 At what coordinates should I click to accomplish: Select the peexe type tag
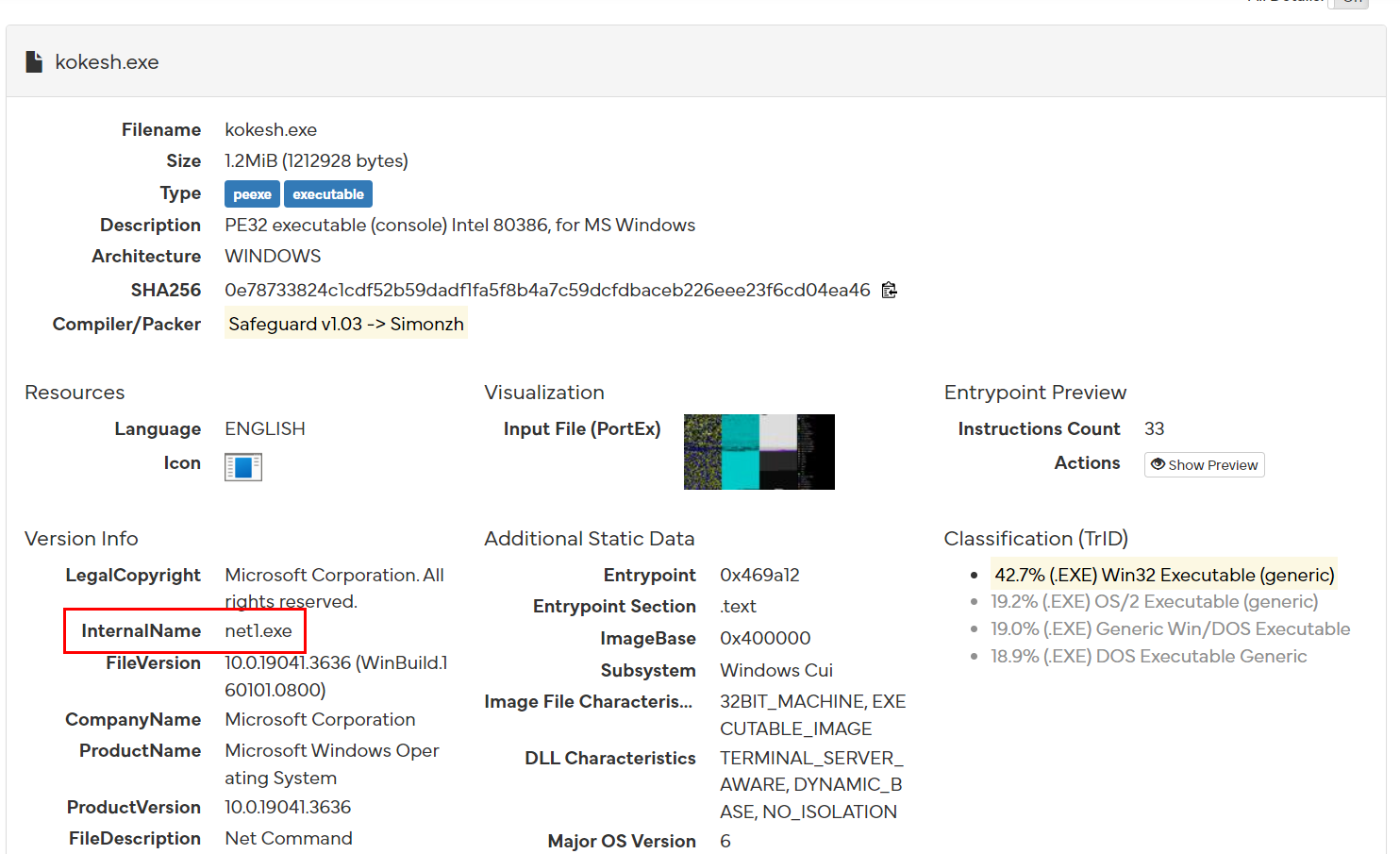pos(252,194)
